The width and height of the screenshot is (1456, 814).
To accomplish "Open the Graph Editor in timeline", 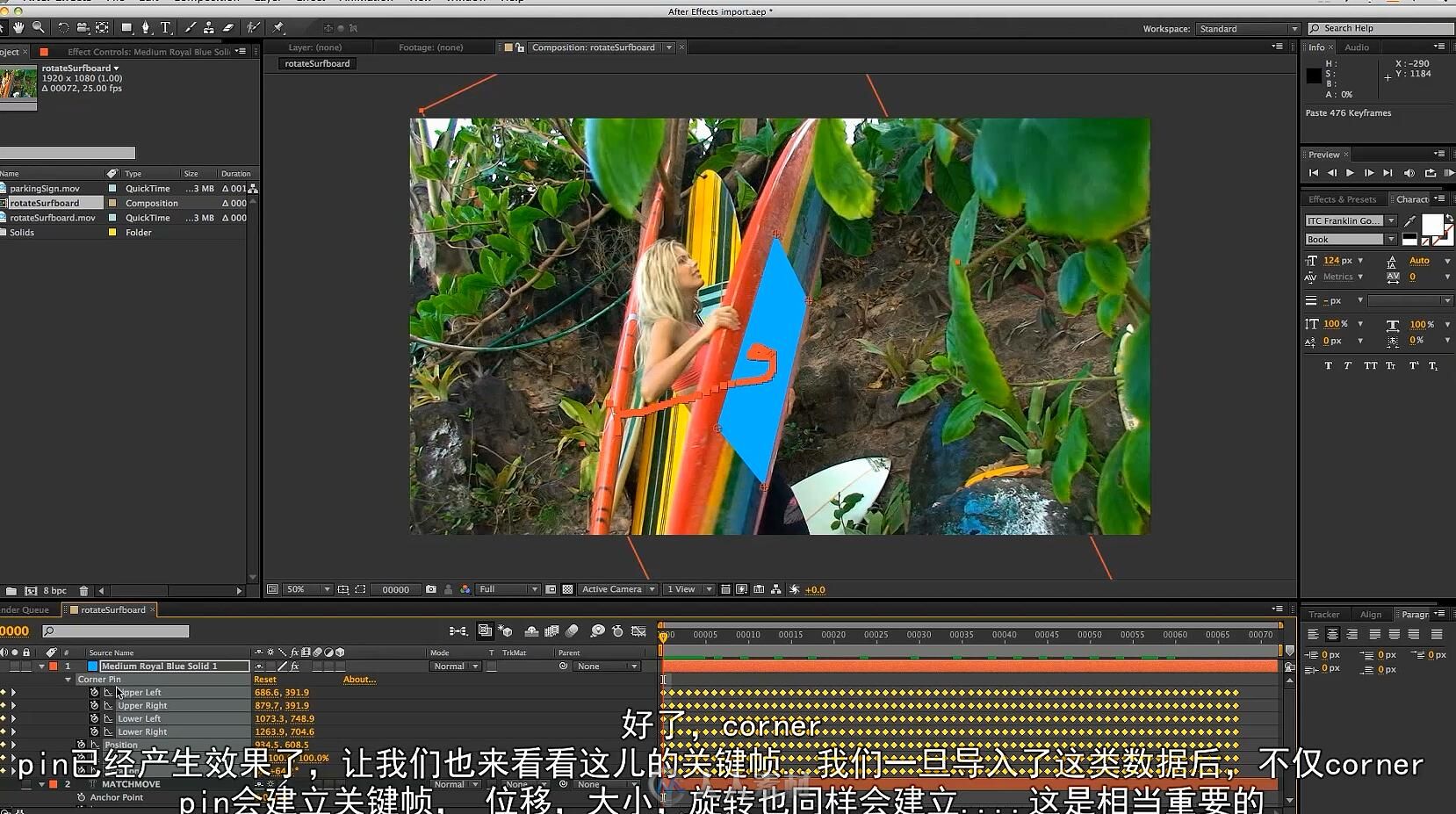I will click(x=639, y=630).
